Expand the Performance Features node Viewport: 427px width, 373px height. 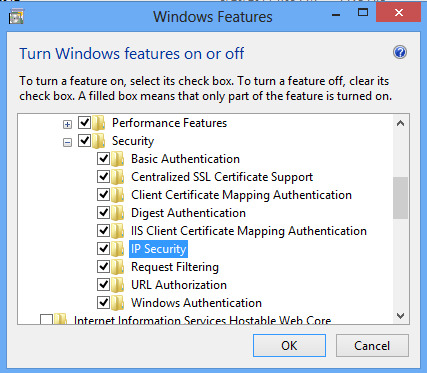coord(67,125)
